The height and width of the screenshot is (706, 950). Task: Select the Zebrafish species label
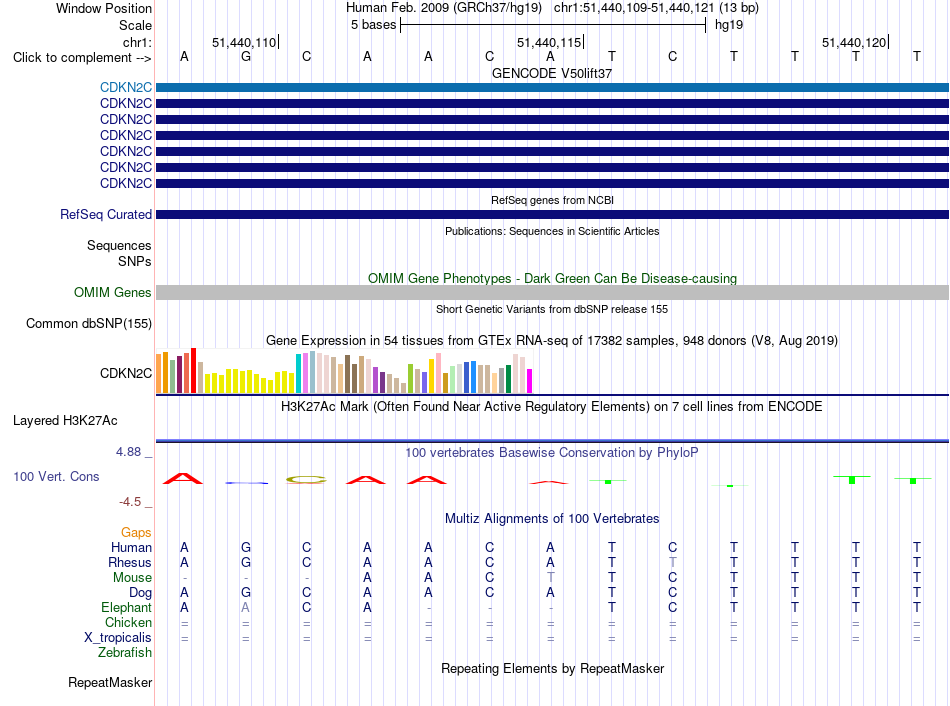point(125,653)
